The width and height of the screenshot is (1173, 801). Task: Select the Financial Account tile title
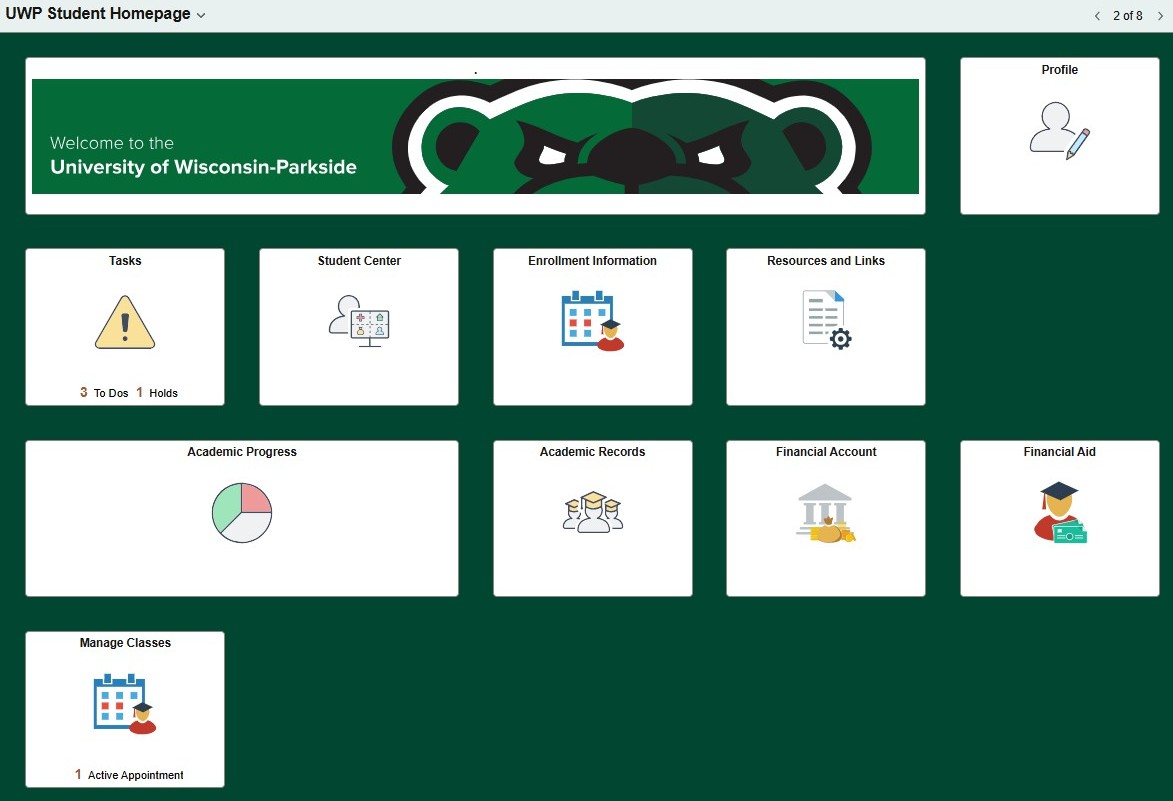[826, 452]
